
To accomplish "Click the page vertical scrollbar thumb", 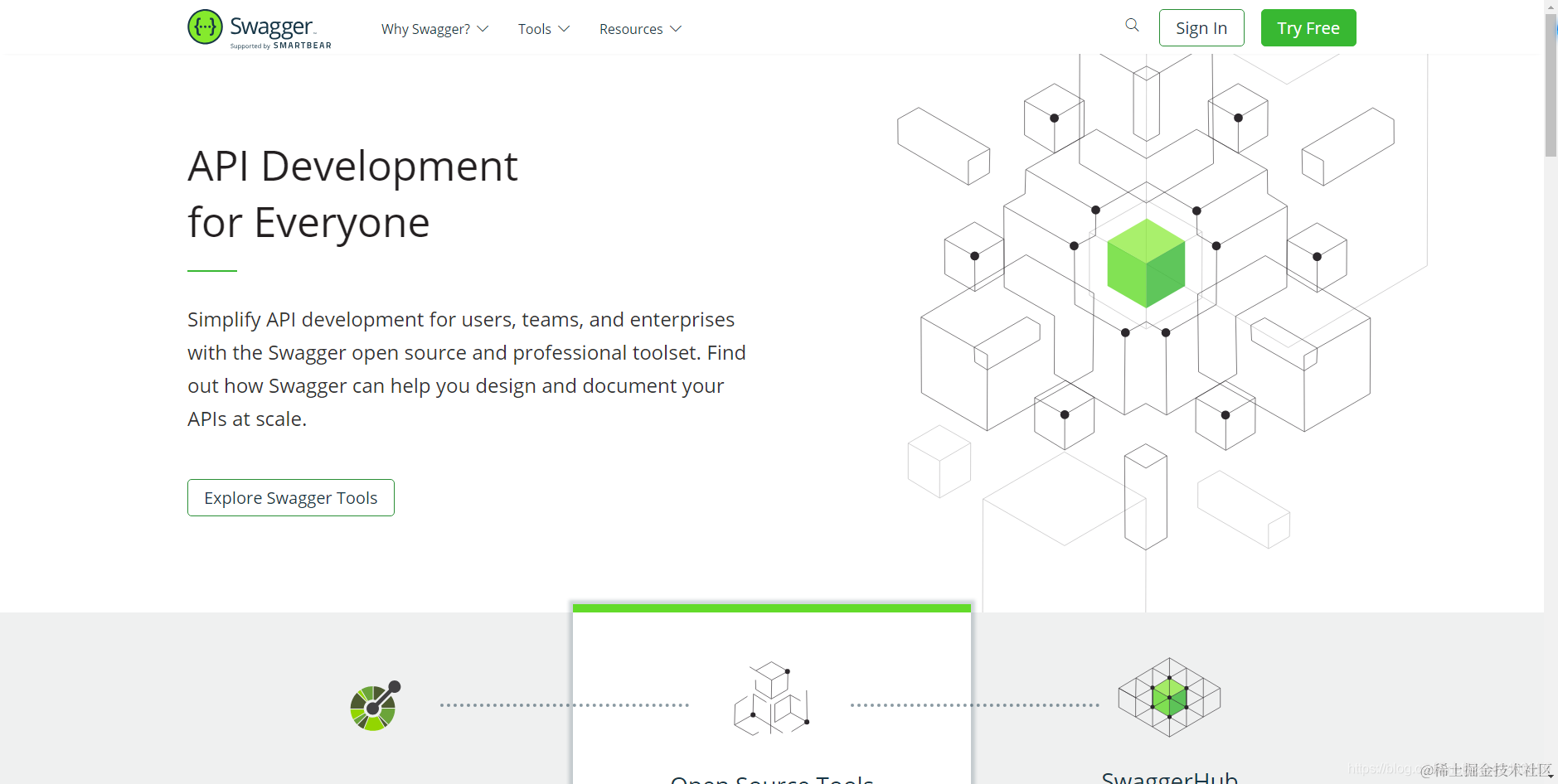I will pyautogui.click(x=1551, y=85).
